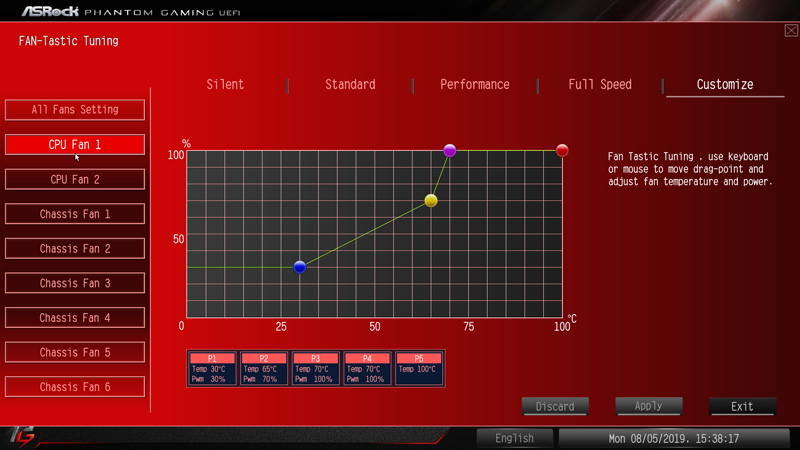Image resolution: width=800 pixels, height=450 pixels.
Task: Switch to the Standard fan profile
Action: [350, 84]
